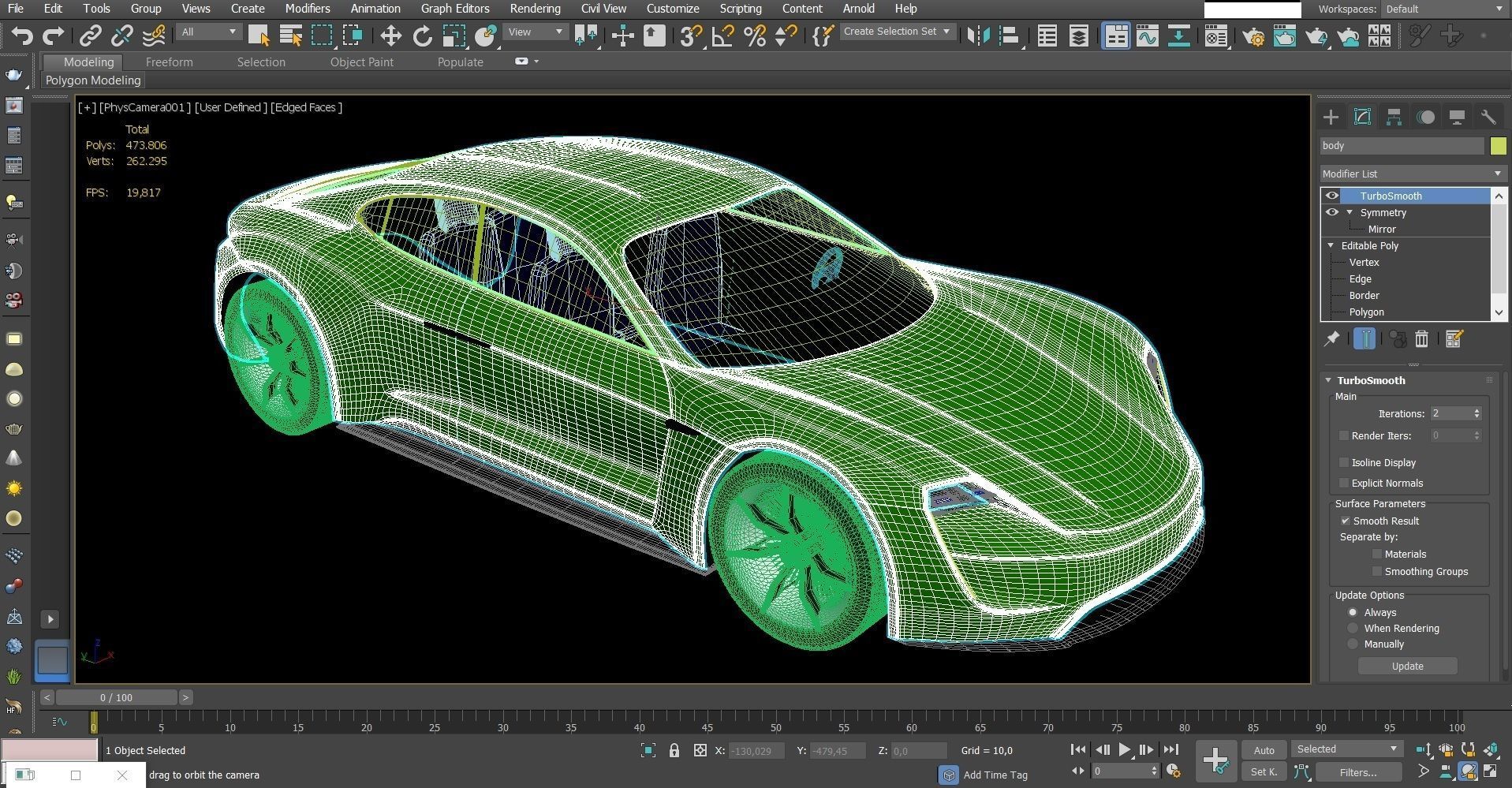Open the Hierarchy panel tab
Viewport: 1512px width, 788px height.
pyautogui.click(x=1394, y=117)
